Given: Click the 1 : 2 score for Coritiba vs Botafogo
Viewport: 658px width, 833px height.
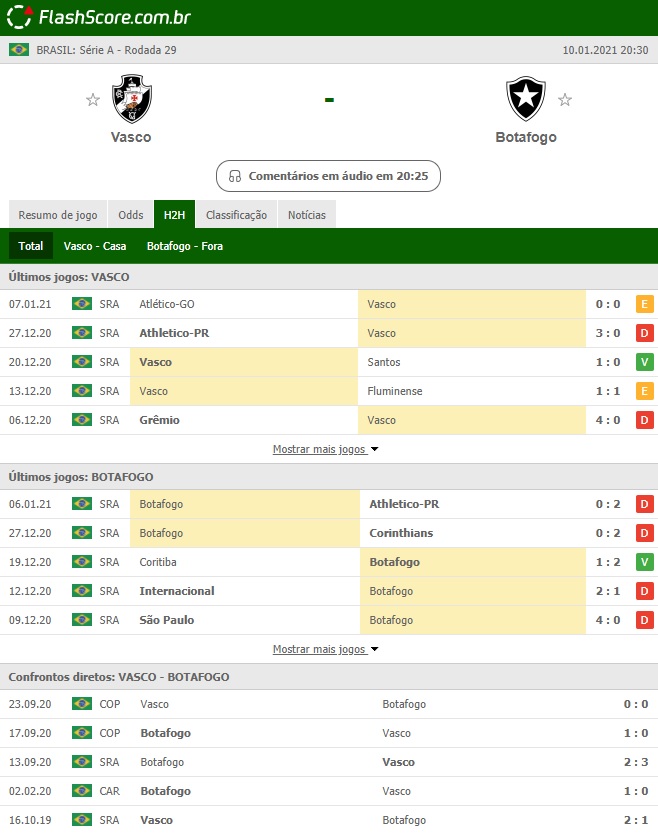Looking at the screenshot, I should [x=608, y=562].
